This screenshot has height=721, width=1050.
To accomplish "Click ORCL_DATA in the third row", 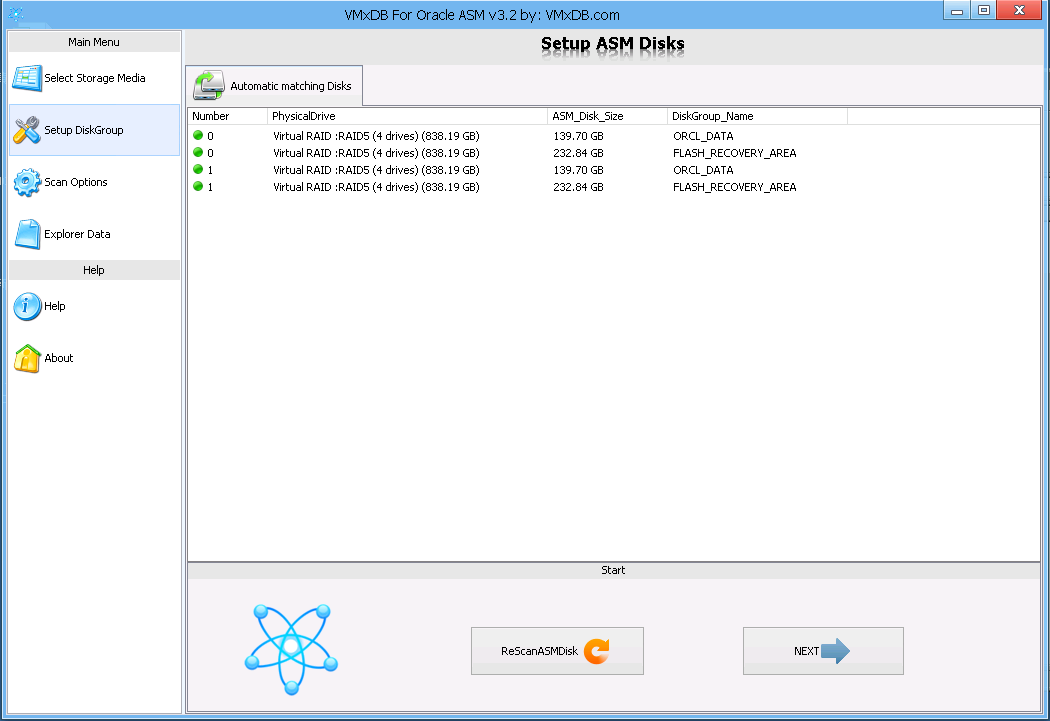I will (x=703, y=170).
